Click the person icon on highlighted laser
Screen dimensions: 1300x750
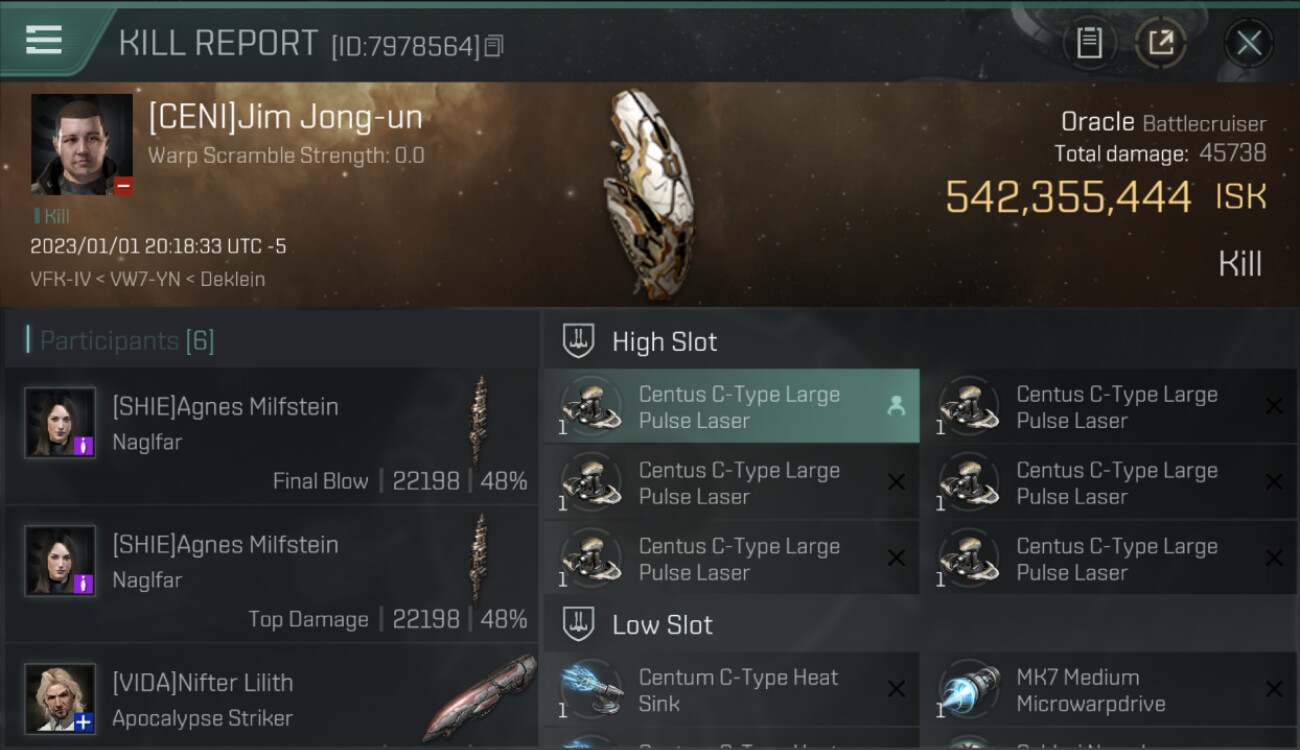[x=896, y=406]
